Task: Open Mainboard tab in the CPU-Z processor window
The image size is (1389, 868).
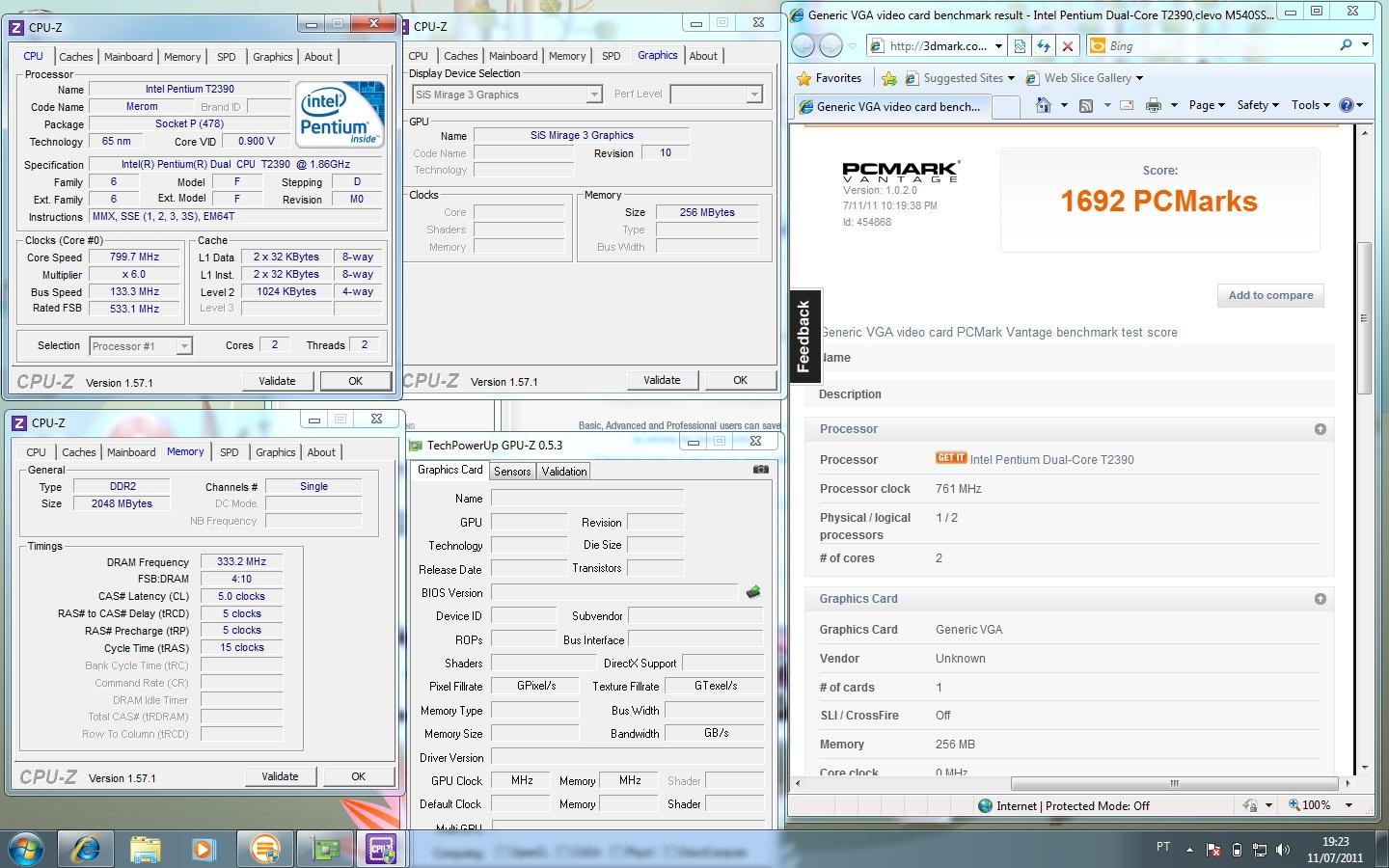Action: (128, 57)
